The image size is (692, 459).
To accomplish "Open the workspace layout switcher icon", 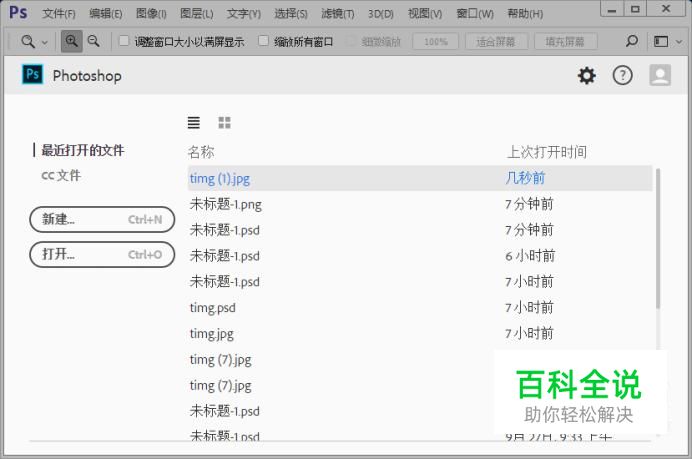I will pyautogui.click(x=661, y=41).
